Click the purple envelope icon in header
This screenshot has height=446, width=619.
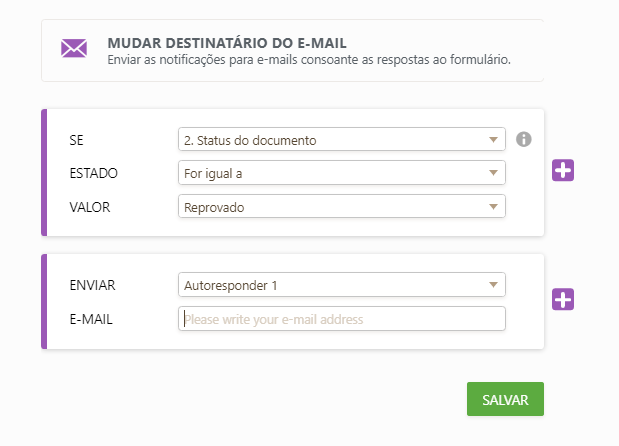tap(73, 49)
